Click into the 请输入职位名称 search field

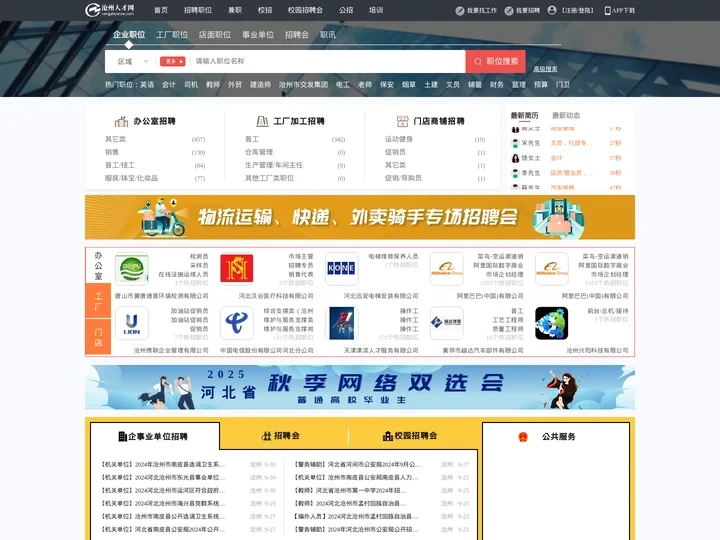tap(329, 62)
